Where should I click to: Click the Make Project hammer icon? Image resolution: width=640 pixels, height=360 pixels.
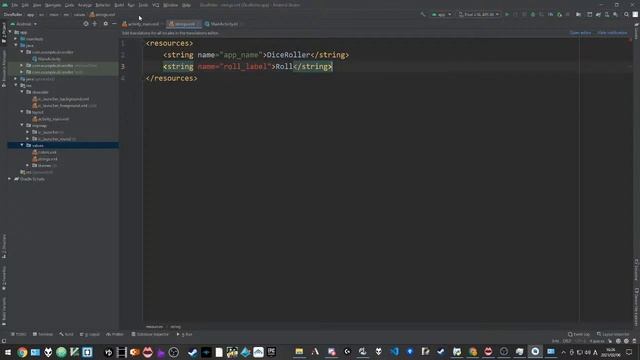pos(423,14)
